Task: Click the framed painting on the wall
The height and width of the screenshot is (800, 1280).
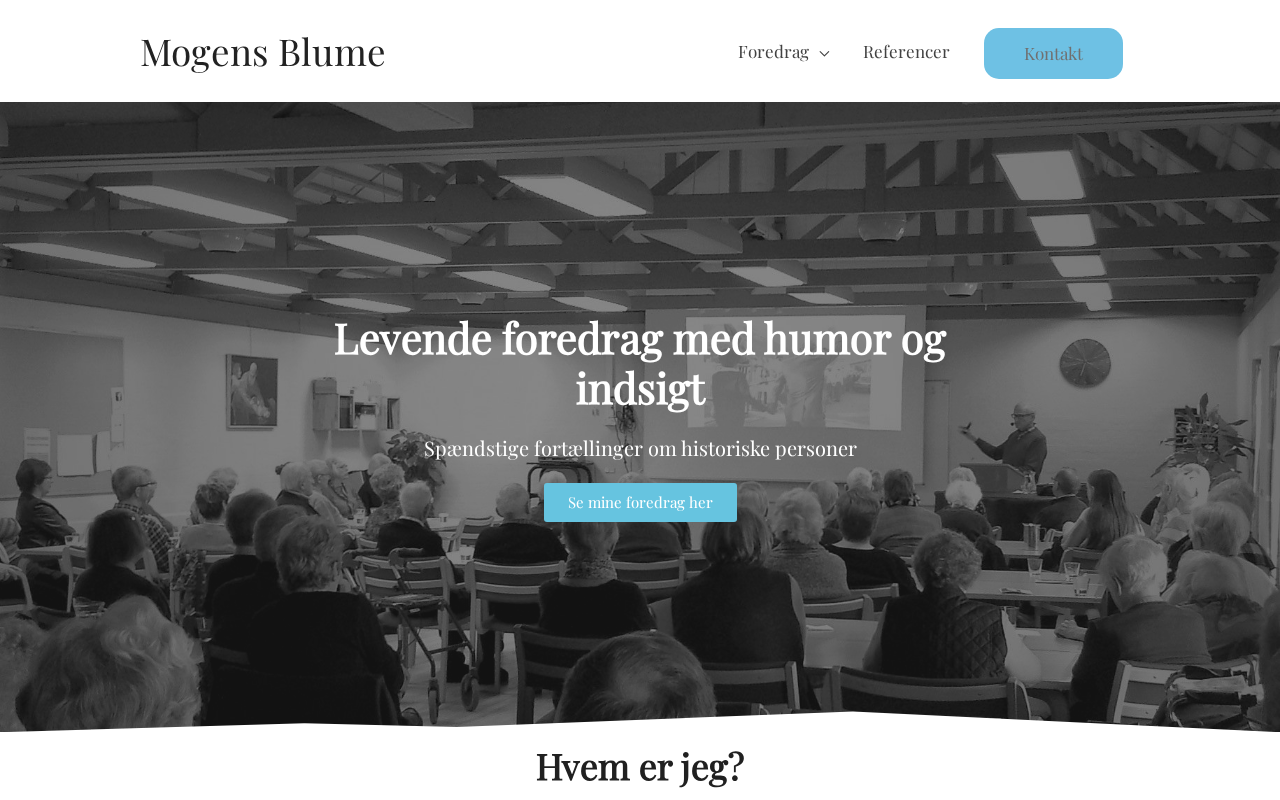Action: click(252, 391)
